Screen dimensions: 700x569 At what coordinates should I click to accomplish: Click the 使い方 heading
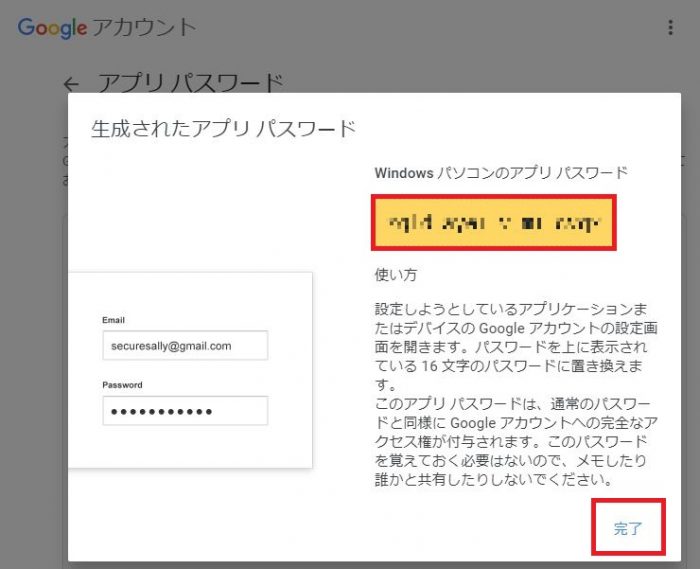(395, 272)
